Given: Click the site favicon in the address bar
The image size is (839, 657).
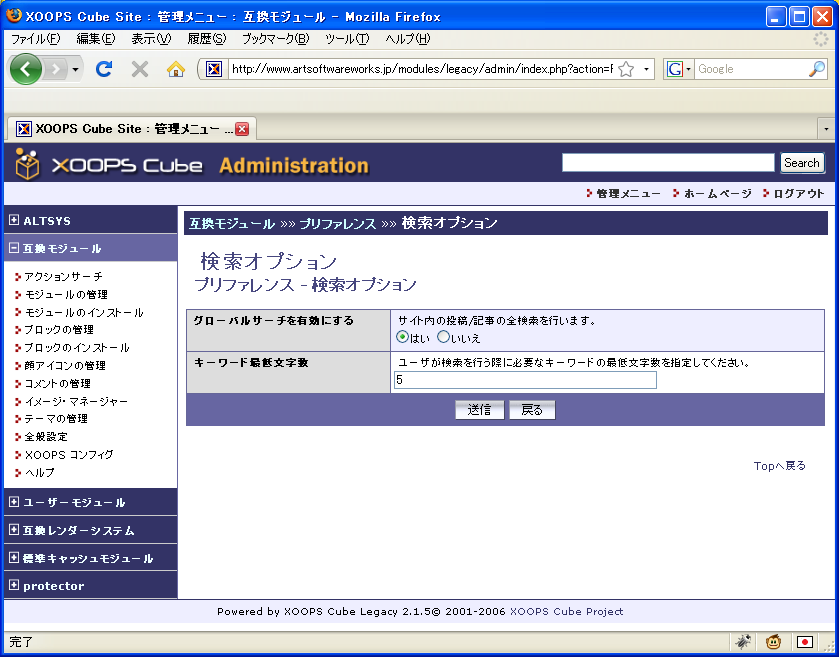Looking at the screenshot, I should [214, 69].
